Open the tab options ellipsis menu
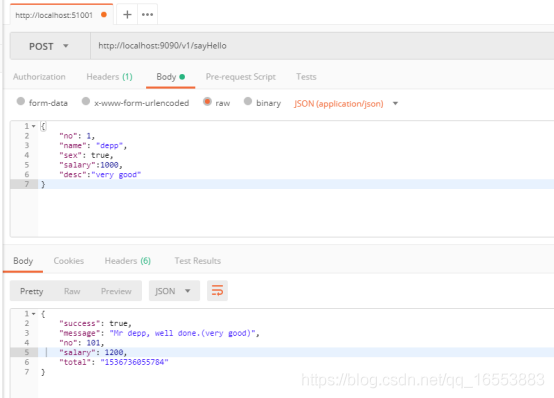Screen dimensions: 554x398 click(147, 14)
